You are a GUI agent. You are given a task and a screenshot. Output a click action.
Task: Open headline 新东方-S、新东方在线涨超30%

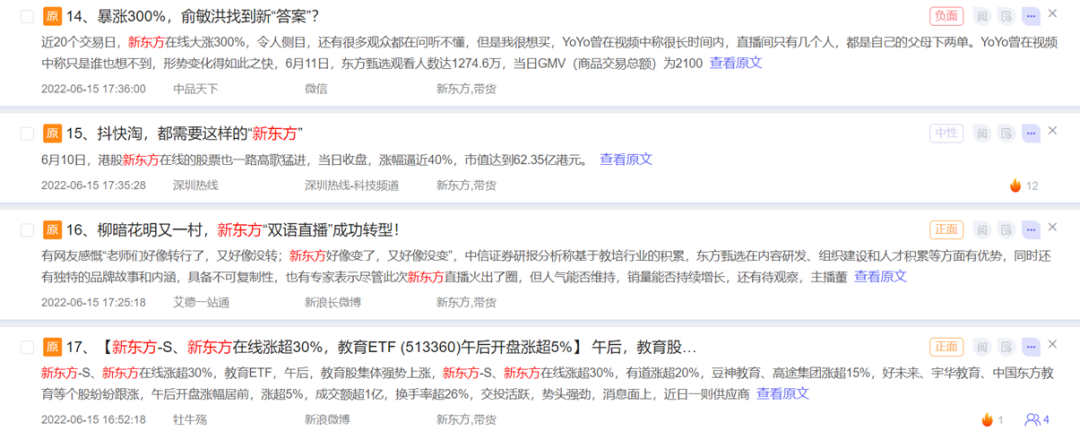tap(382, 346)
